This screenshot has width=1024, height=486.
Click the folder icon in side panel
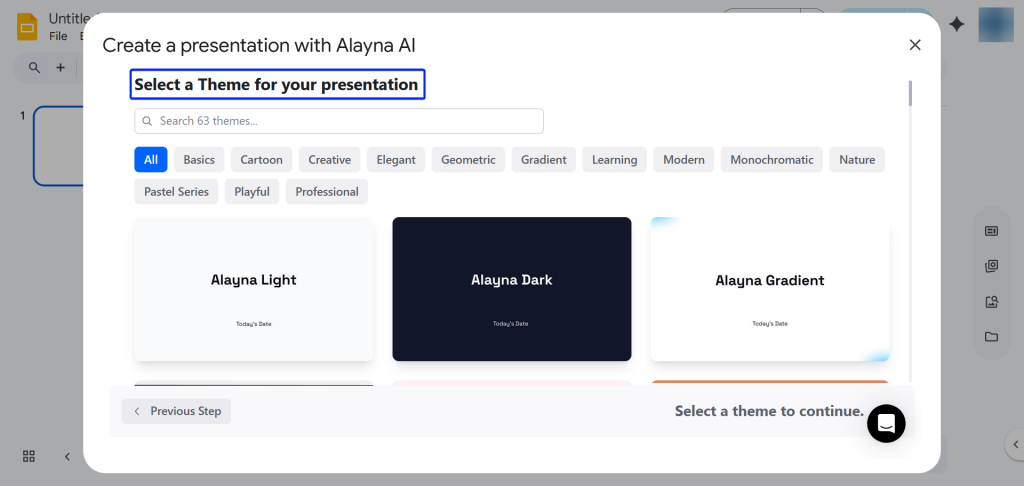coord(991,337)
